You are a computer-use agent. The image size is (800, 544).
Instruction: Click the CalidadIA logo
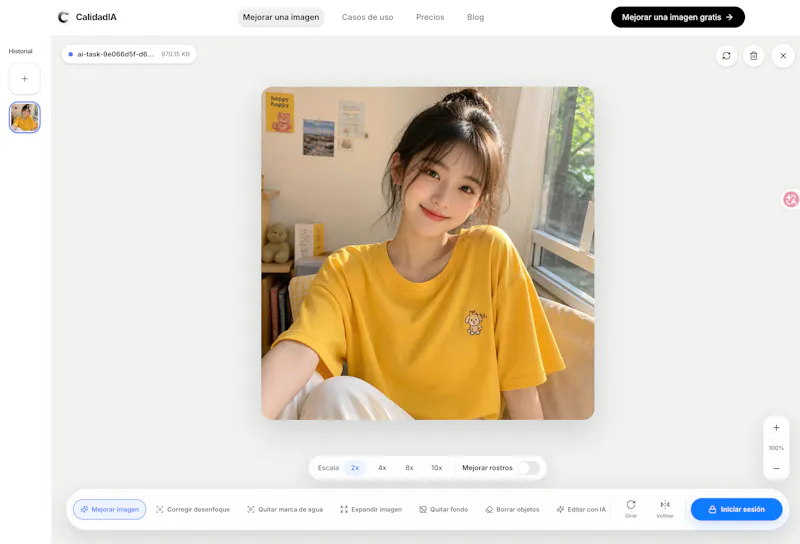point(87,17)
